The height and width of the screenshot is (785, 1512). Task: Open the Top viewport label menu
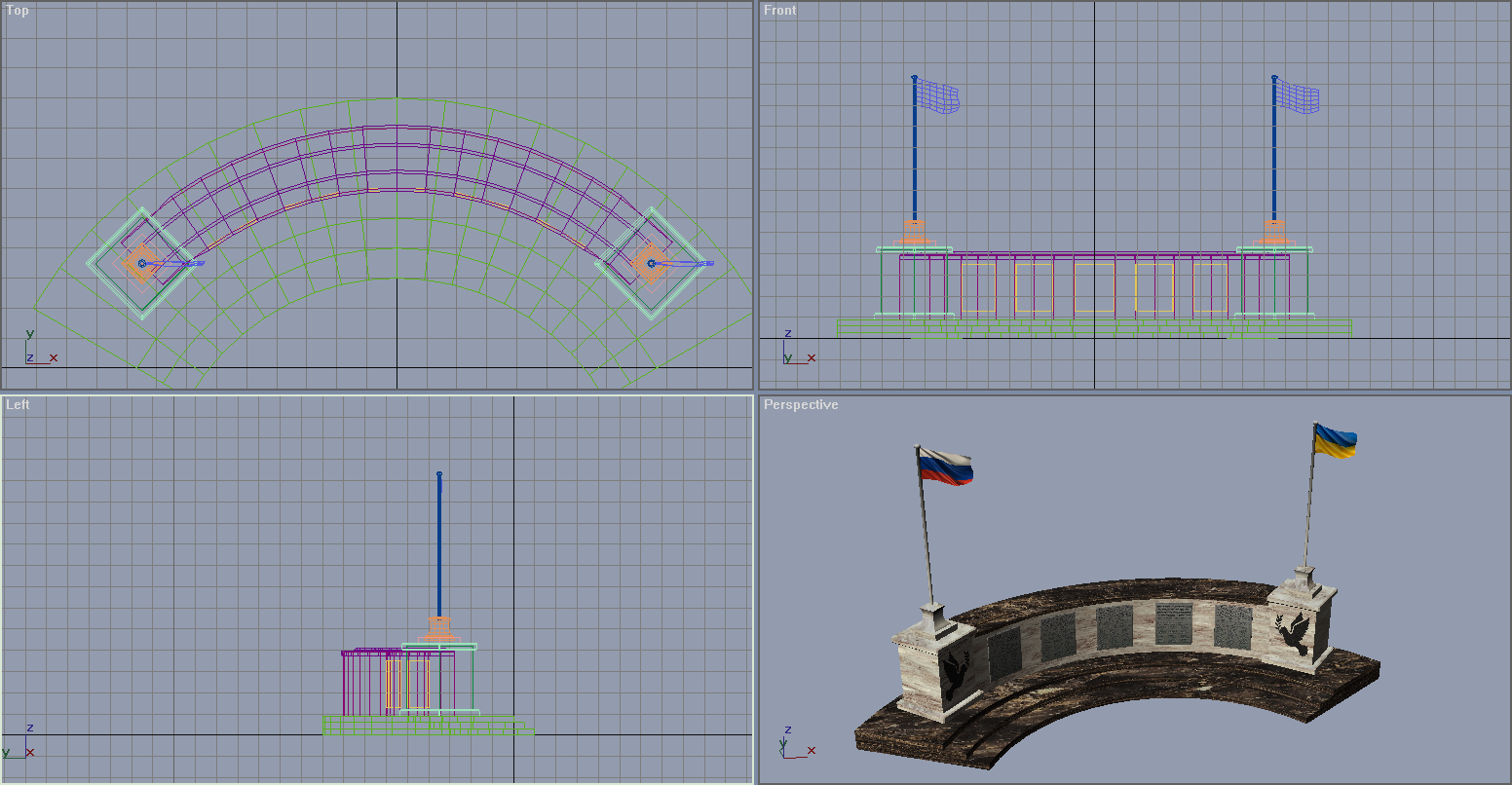(x=18, y=11)
